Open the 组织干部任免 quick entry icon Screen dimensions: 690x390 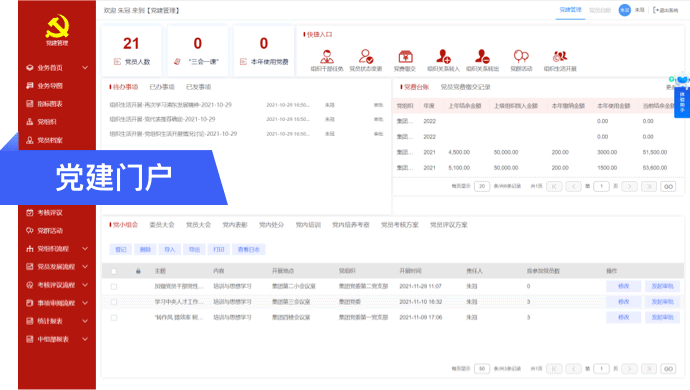(327, 56)
